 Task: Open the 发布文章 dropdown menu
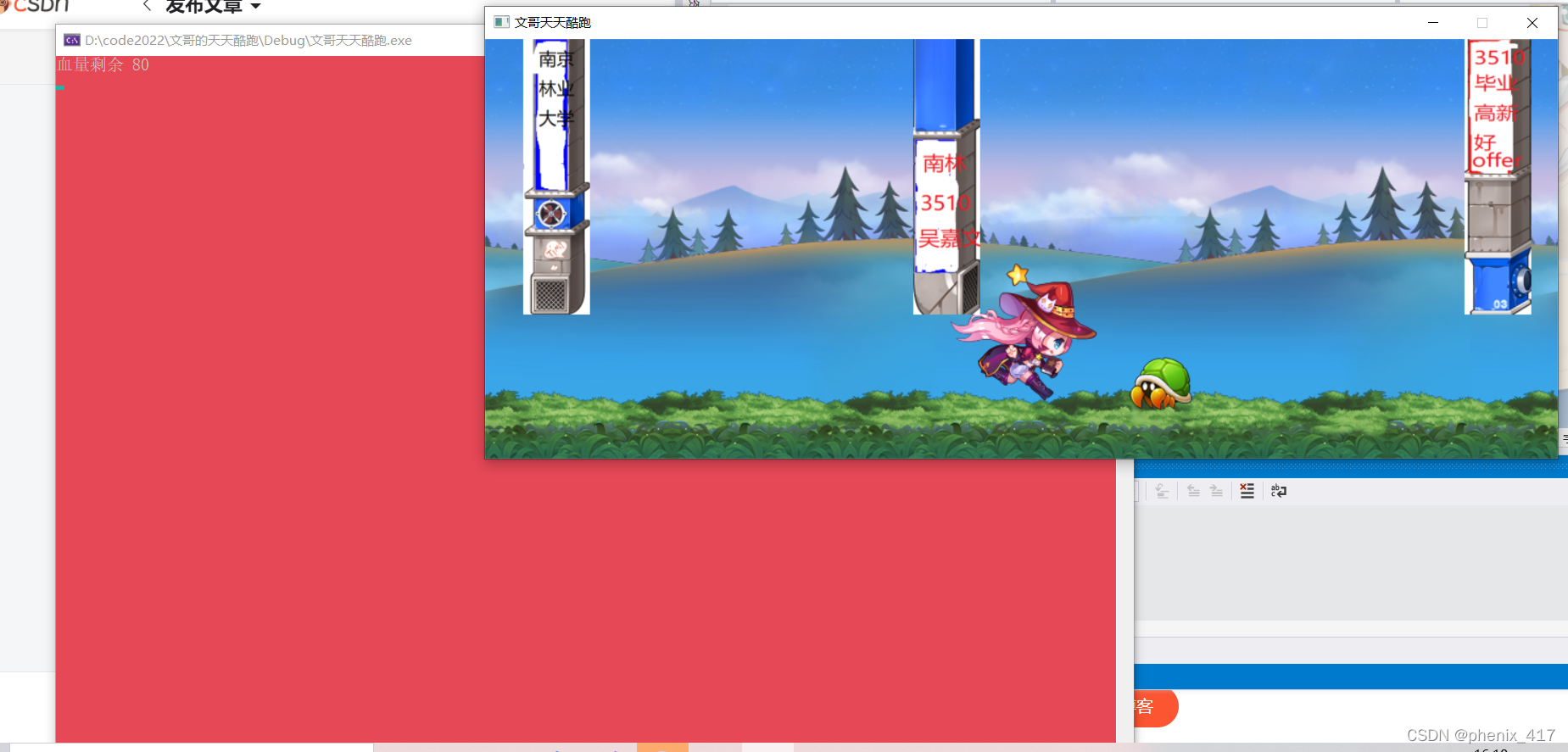pyautogui.click(x=213, y=7)
